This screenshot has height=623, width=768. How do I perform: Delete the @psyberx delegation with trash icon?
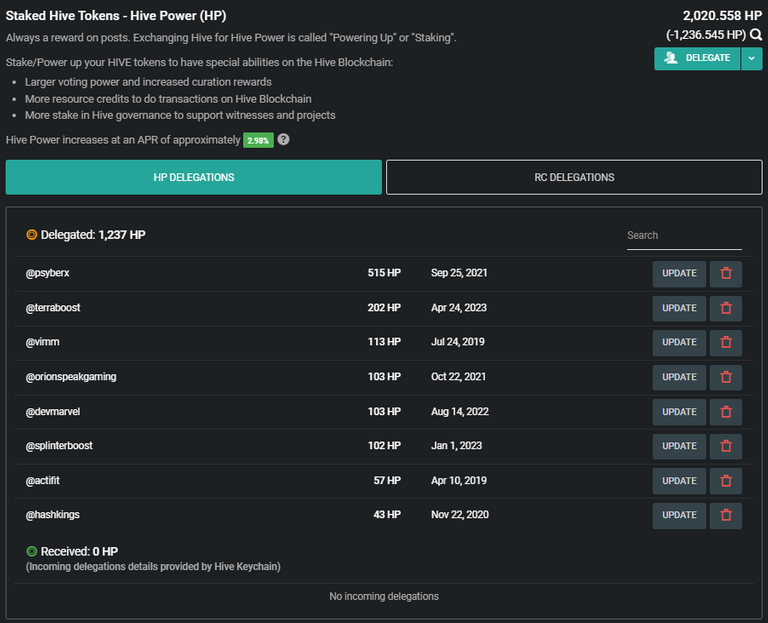(726, 273)
